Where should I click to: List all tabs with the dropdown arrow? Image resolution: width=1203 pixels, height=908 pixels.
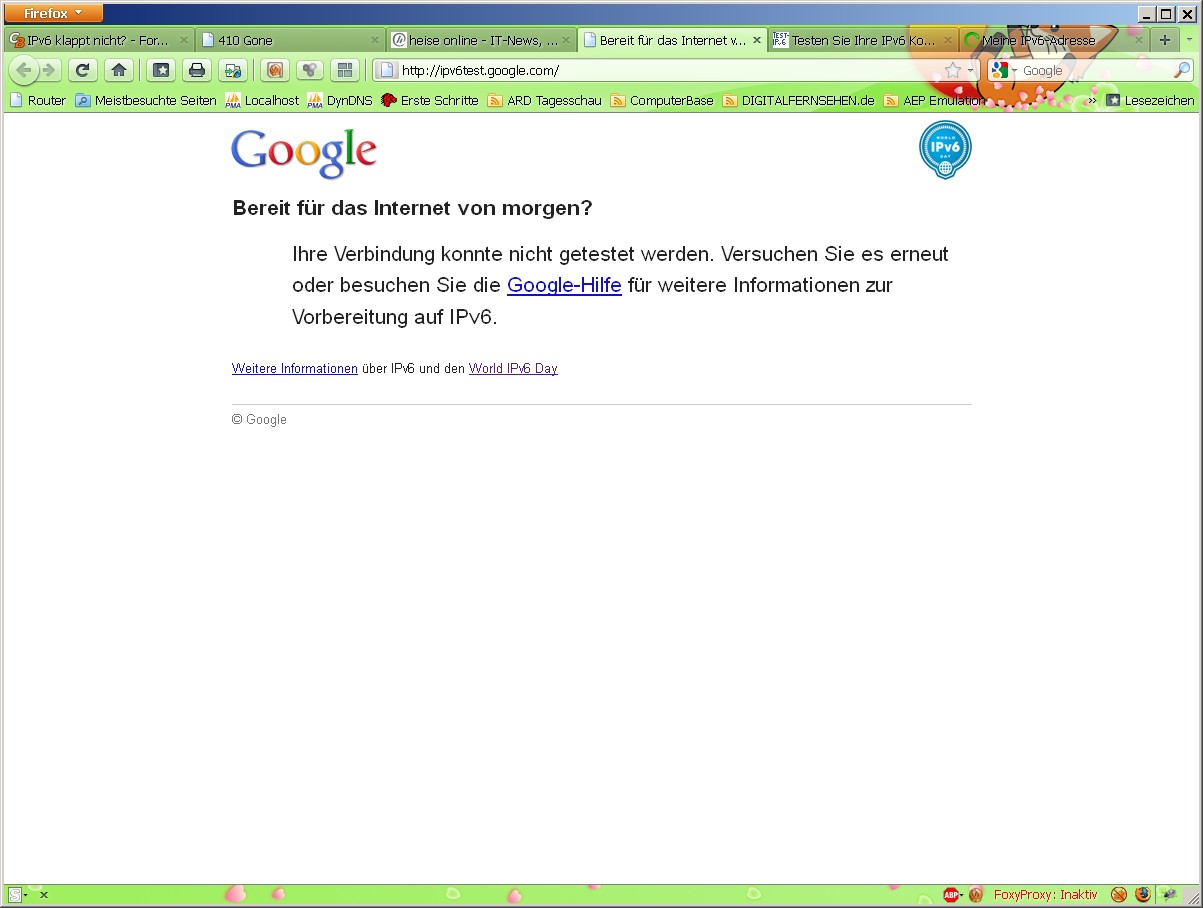[x=1190, y=40]
